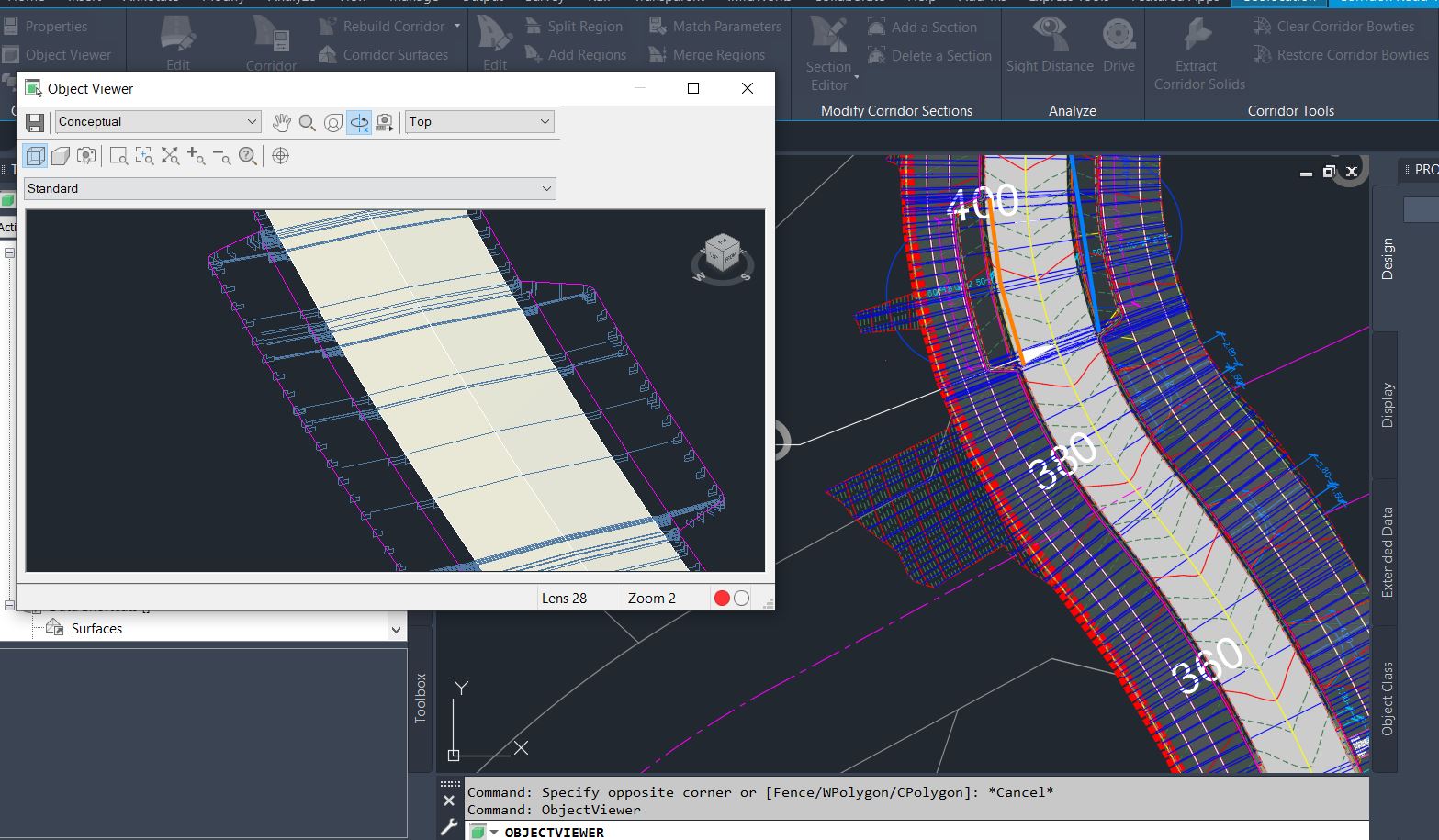Select the Zoom Center tool with plus bracket

144,156
